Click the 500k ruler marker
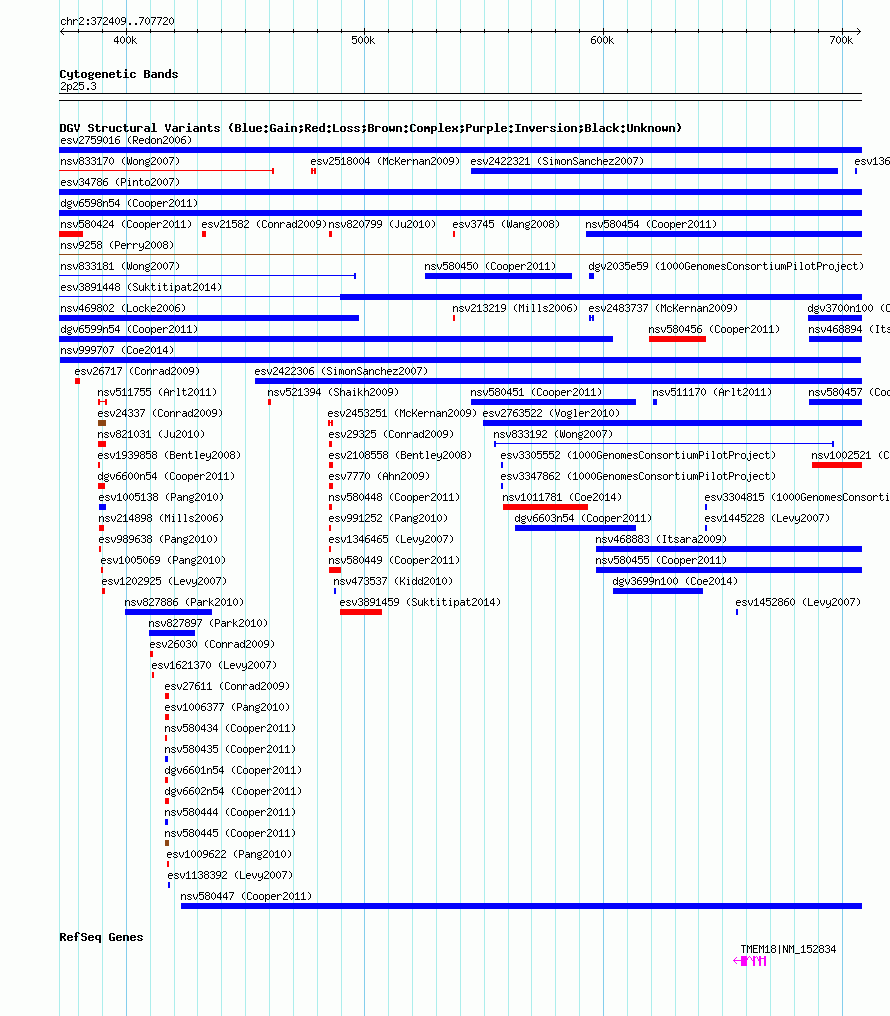 363,40
